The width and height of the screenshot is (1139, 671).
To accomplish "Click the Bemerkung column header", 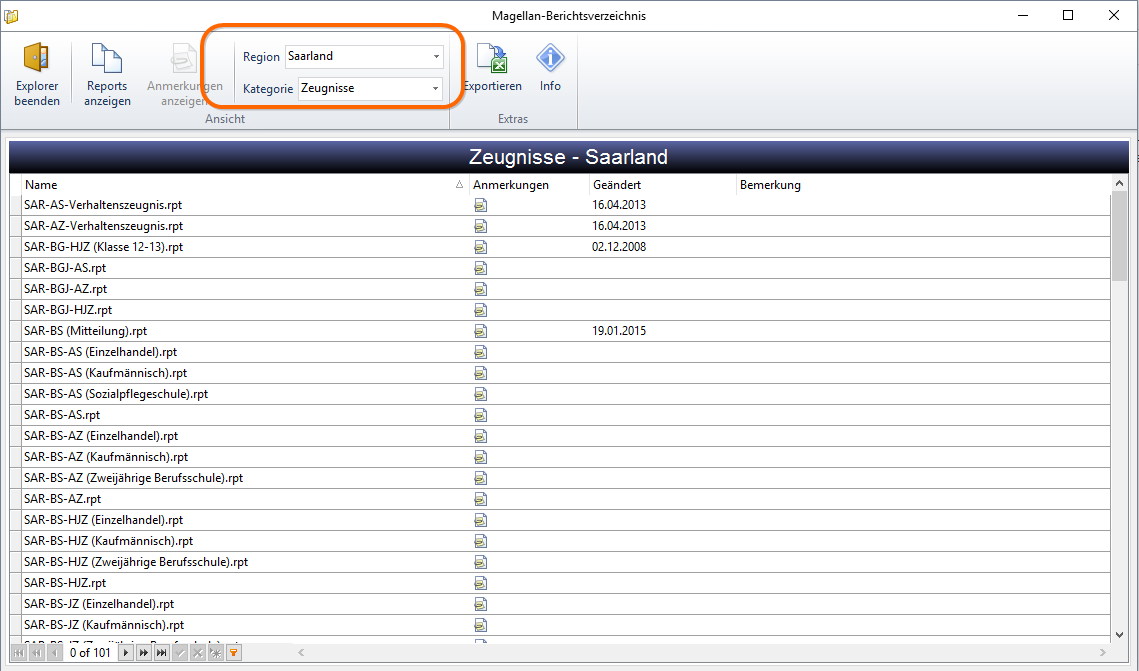I will (923, 184).
